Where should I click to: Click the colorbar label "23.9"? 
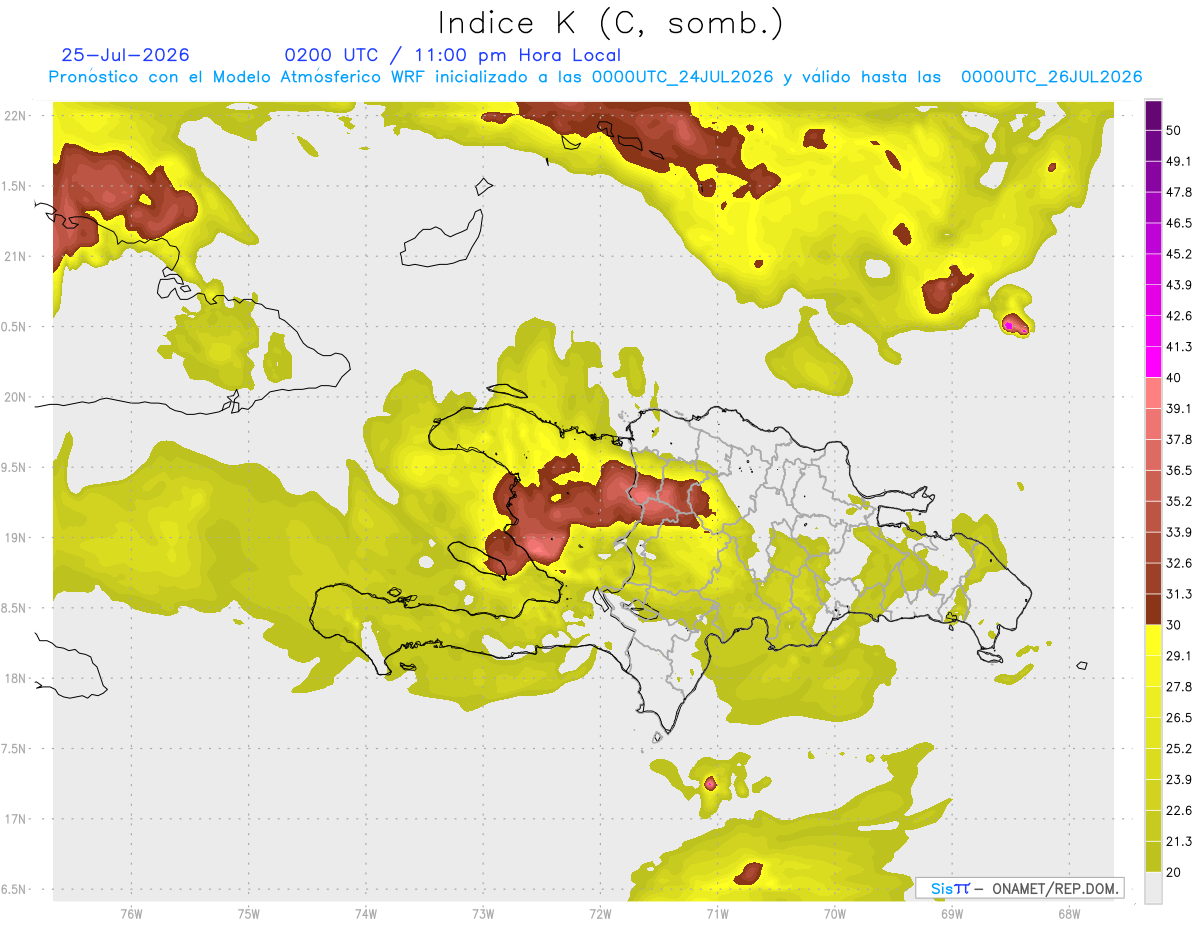point(1178,780)
